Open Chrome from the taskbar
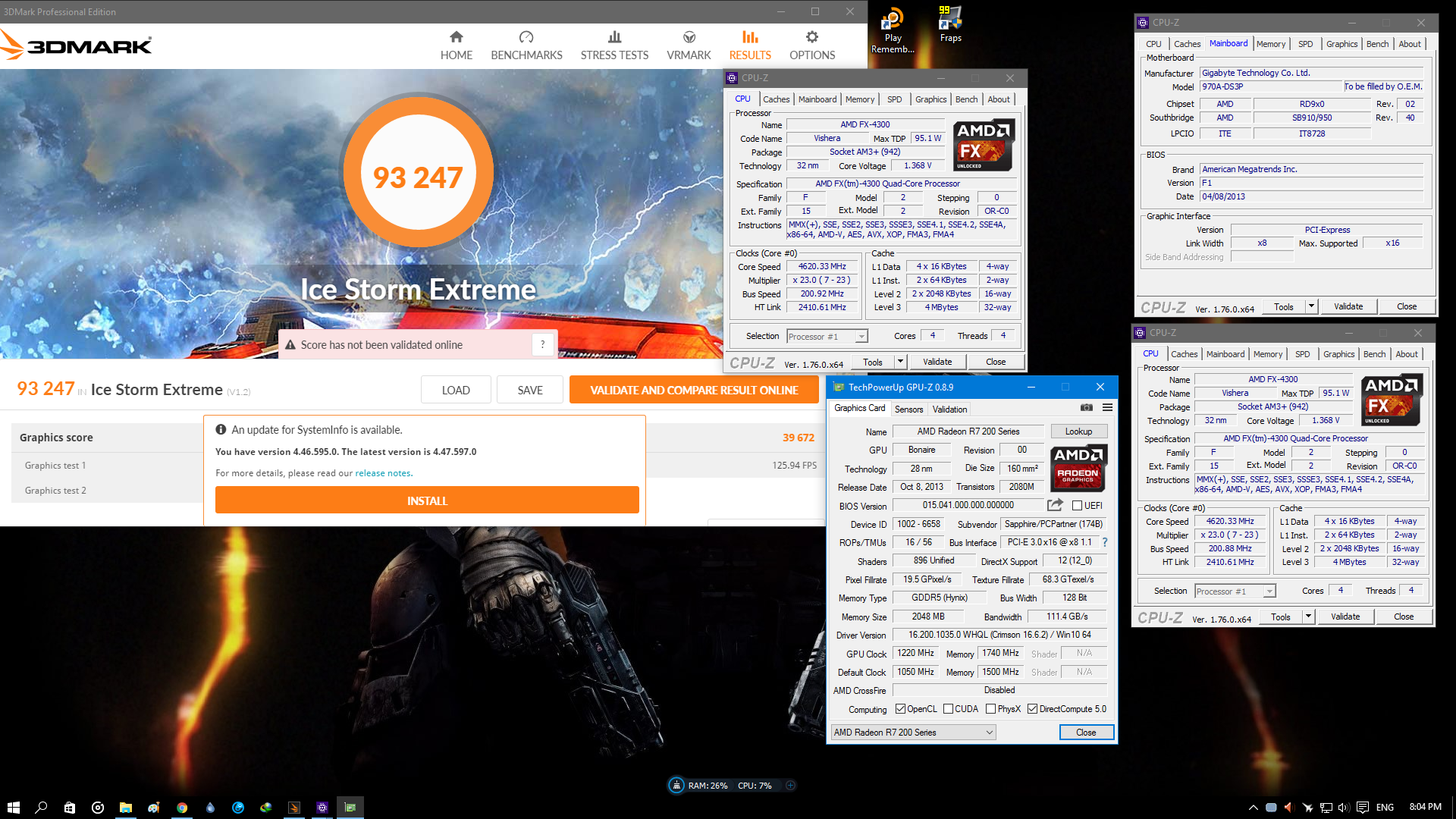 (x=182, y=808)
